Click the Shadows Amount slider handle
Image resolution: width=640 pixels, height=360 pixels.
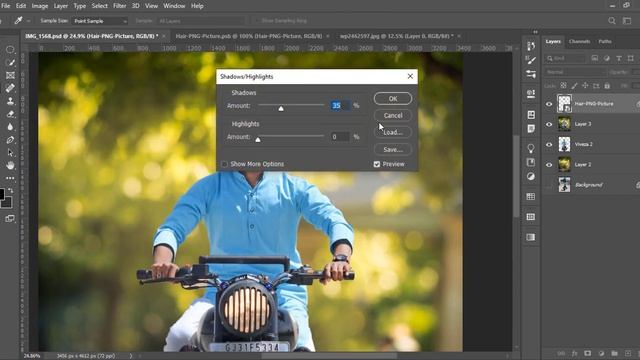(281, 109)
